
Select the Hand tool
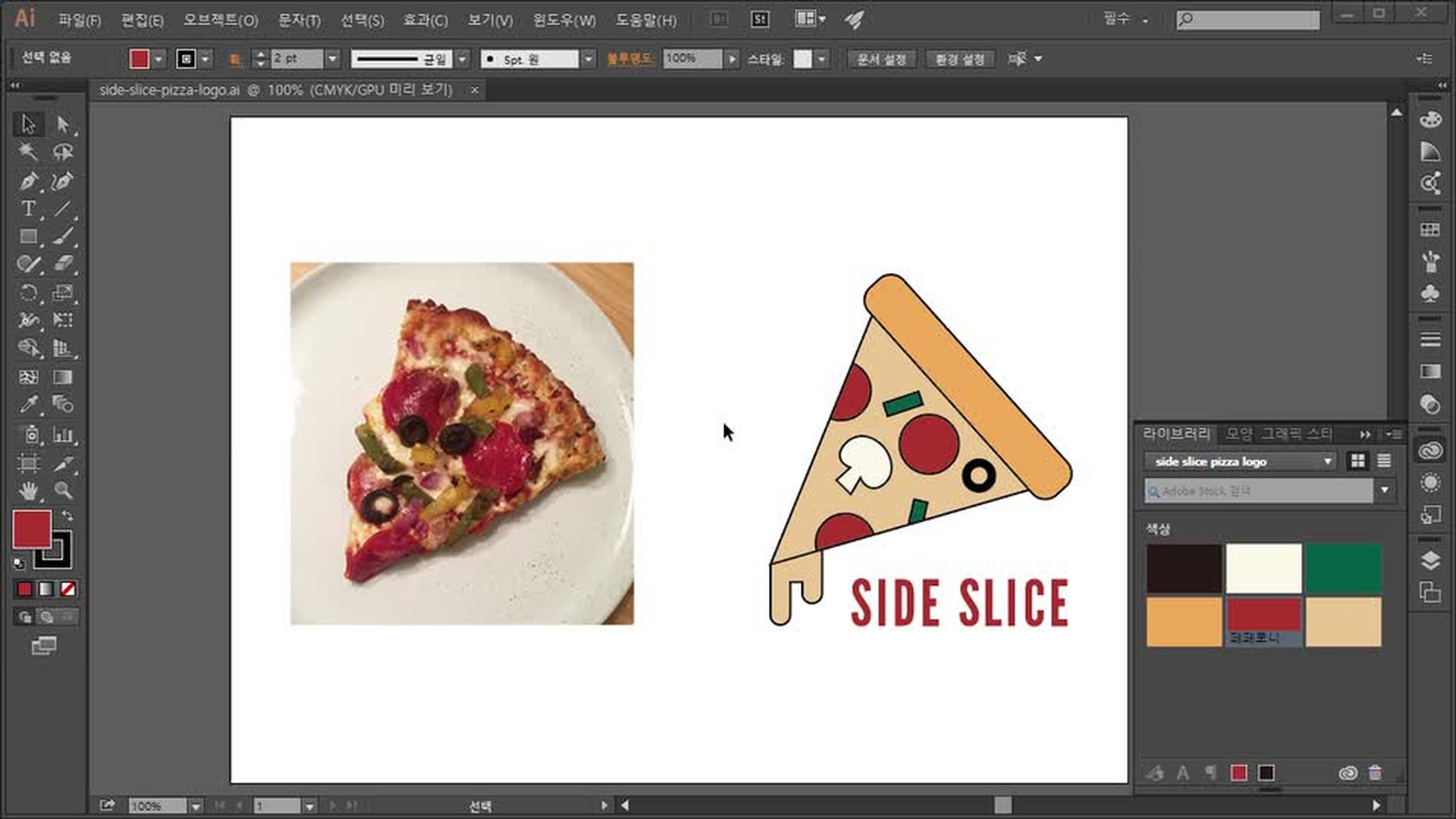[x=28, y=491]
